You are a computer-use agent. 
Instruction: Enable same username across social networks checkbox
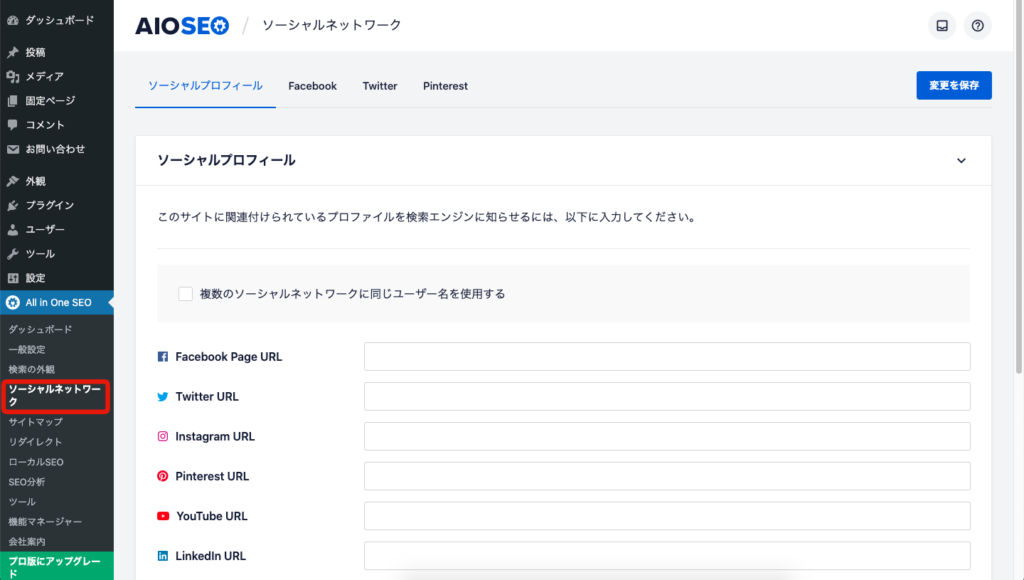[185, 294]
